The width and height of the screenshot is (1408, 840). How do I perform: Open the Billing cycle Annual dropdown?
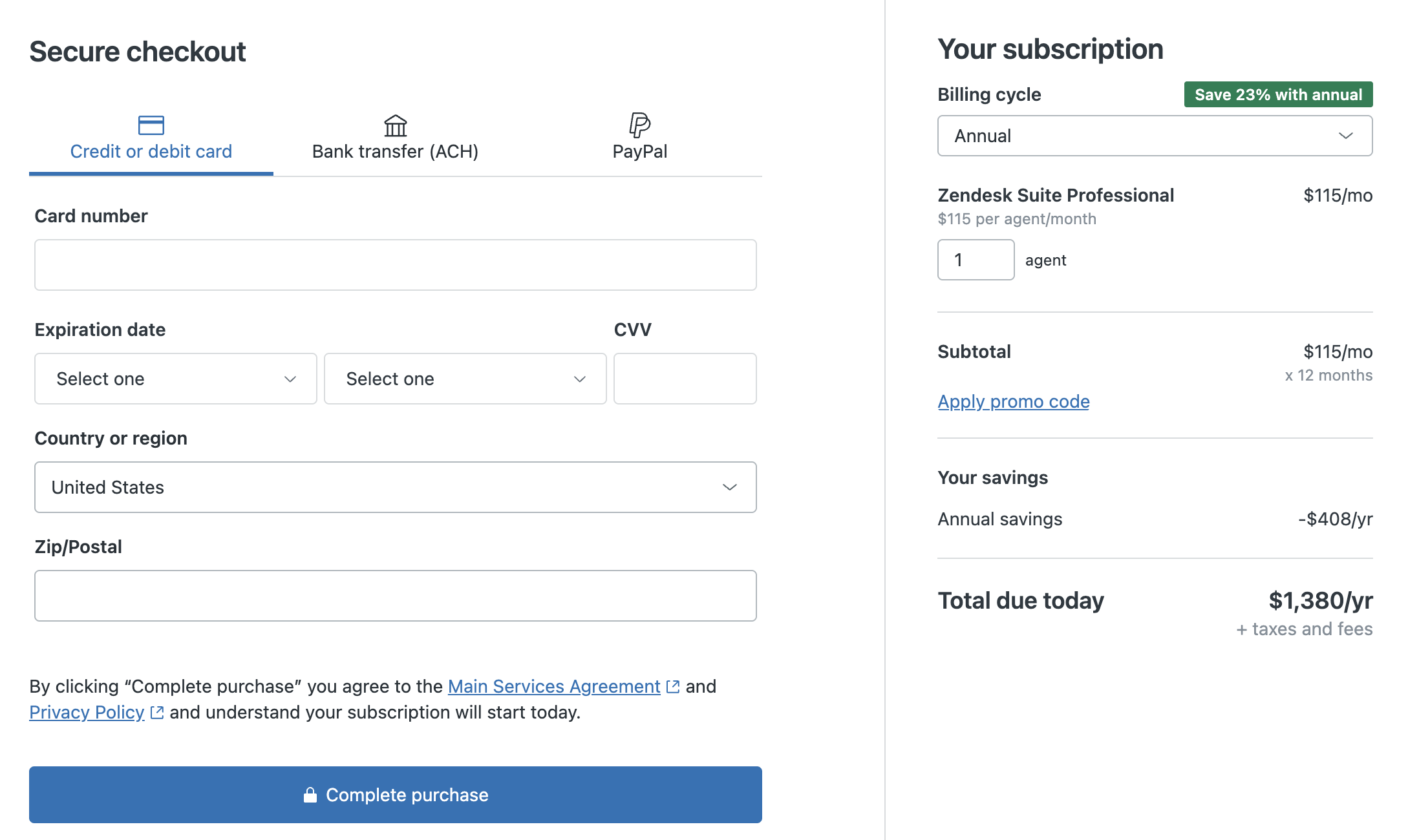[1155, 136]
